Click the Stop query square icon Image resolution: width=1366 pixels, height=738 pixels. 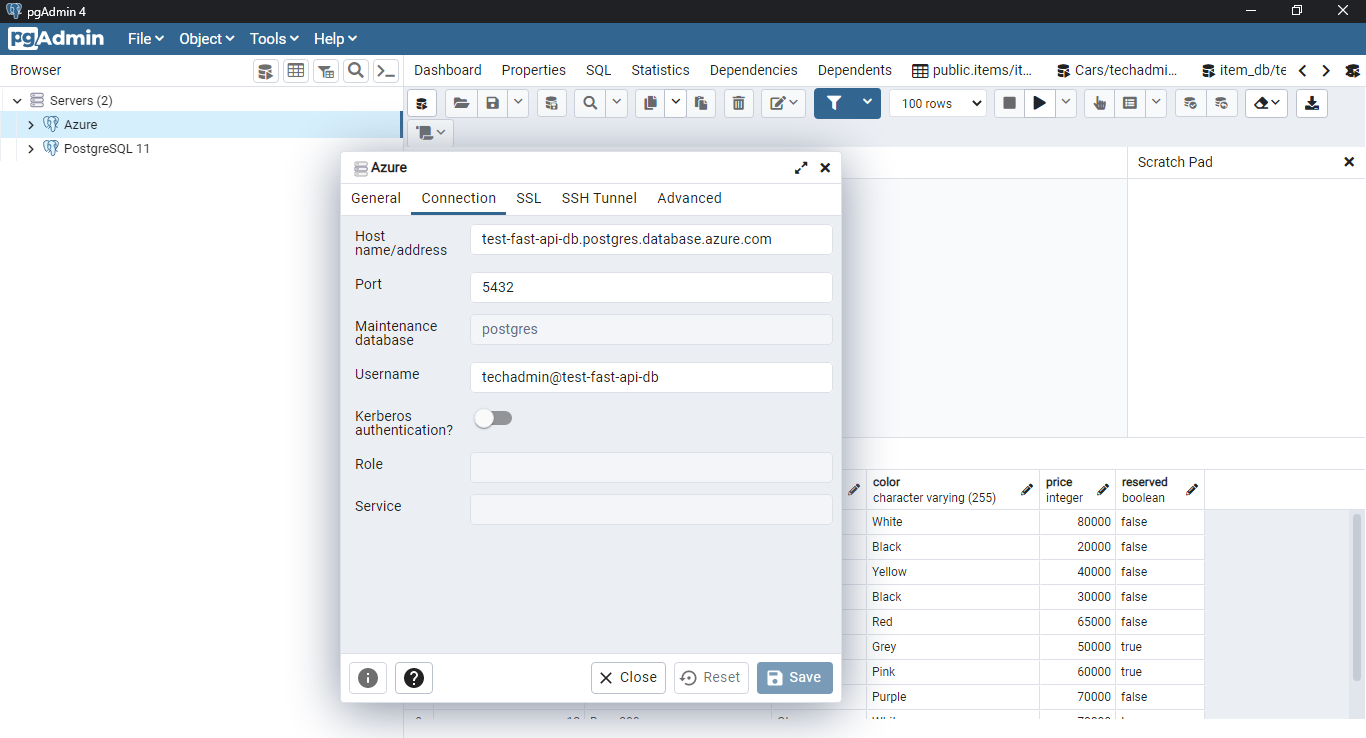[x=1010, y=103]
